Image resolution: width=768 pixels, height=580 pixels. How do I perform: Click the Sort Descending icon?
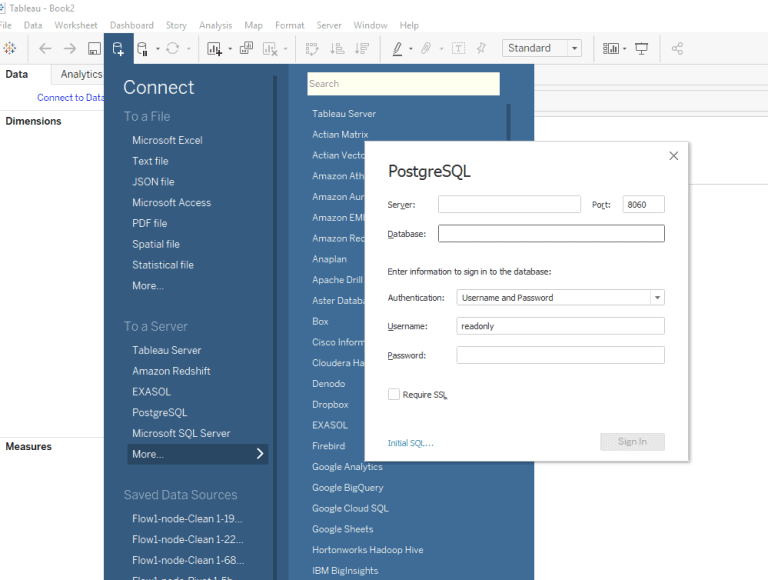(x=362, y=48)
